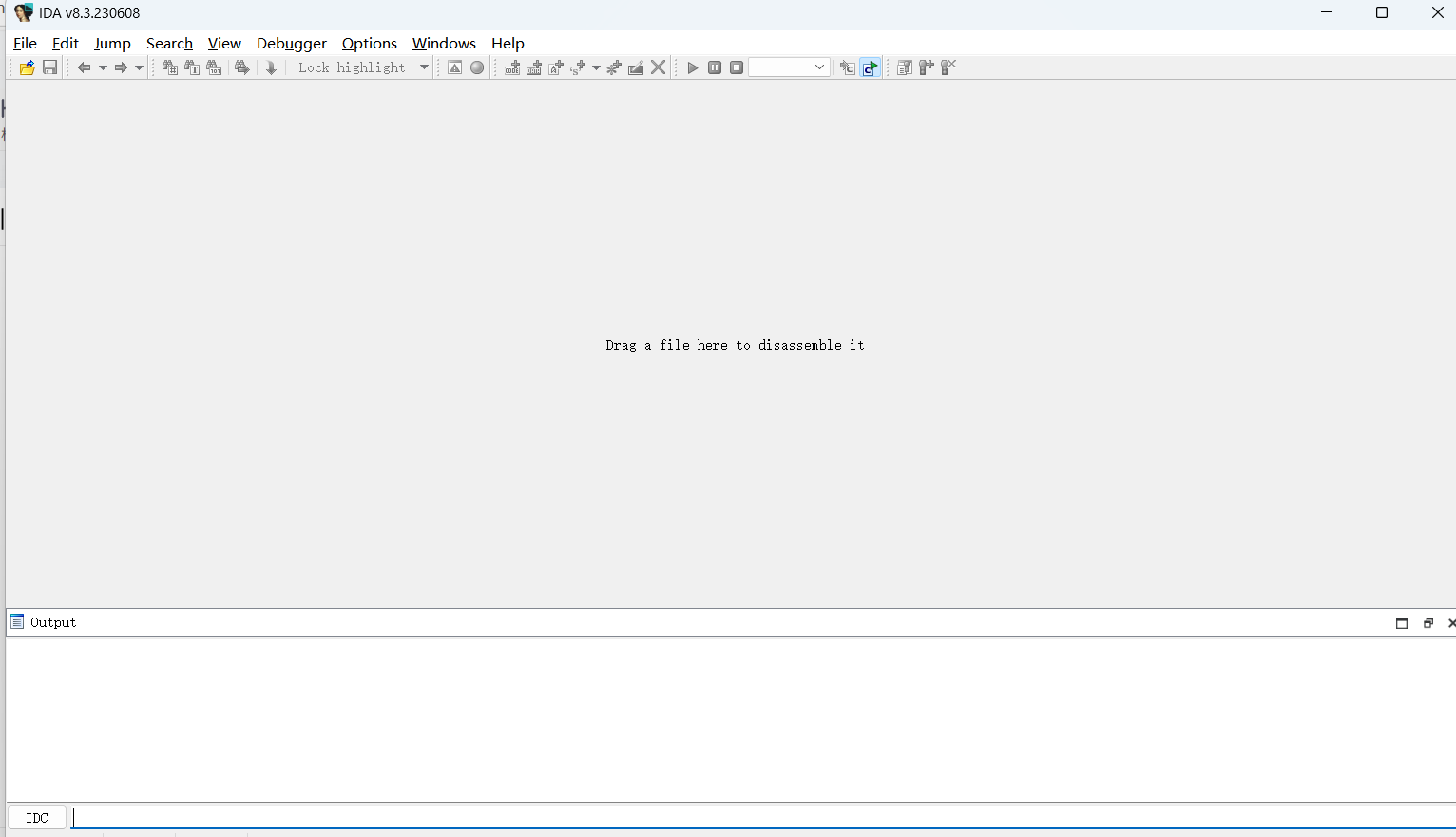Maximize the Output panel

[1402, 622]
